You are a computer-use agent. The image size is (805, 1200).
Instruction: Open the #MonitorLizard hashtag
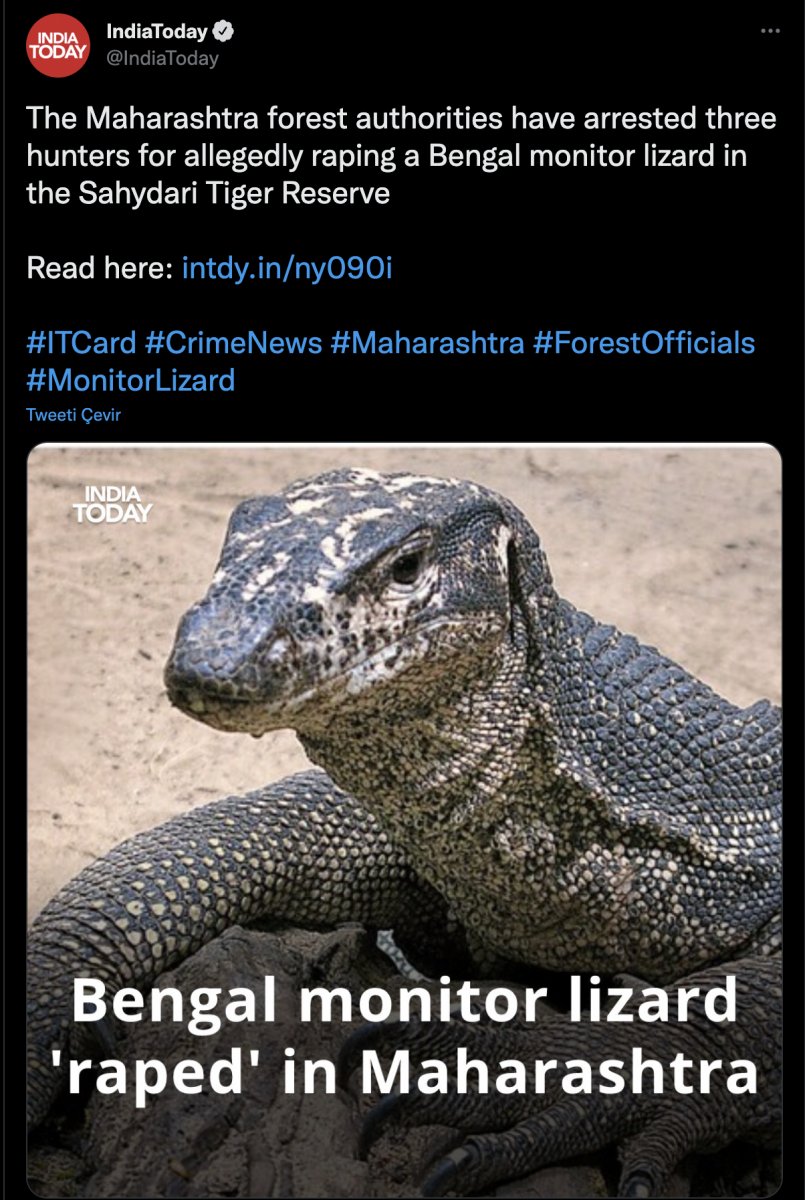pos(131,380)
